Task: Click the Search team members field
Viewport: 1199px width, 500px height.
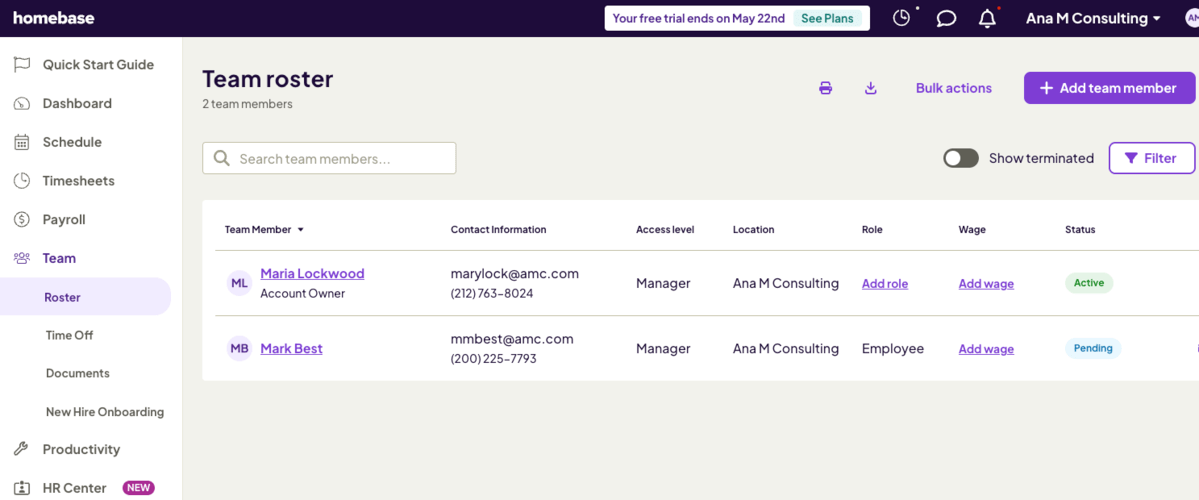Action: [x=329, y=158]
